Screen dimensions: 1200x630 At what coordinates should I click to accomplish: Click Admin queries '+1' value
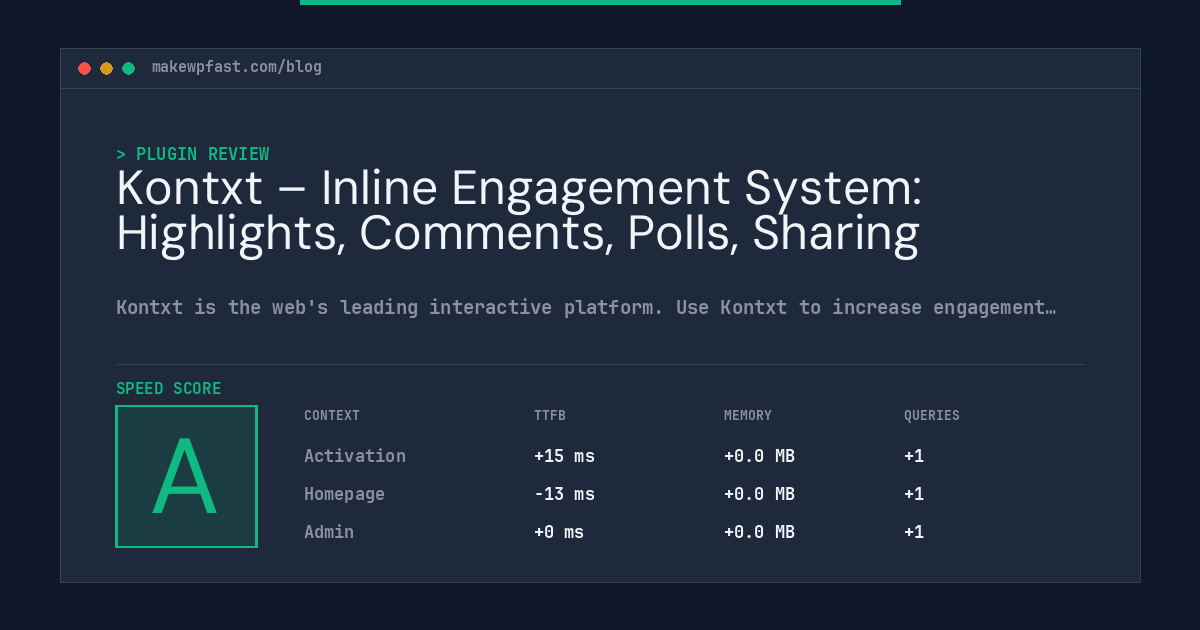[x=914, y=532]
